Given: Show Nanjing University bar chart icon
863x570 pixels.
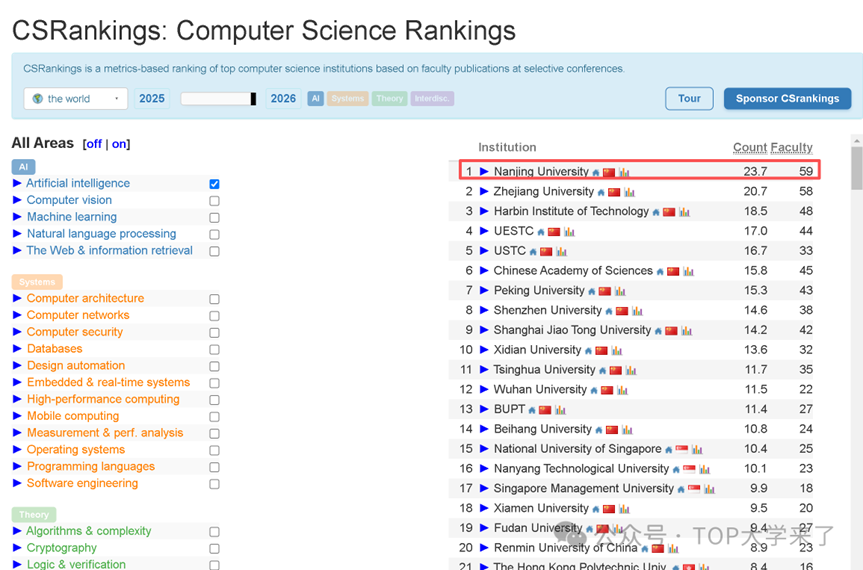Looking at the screenshot, I should click(624, 172).
